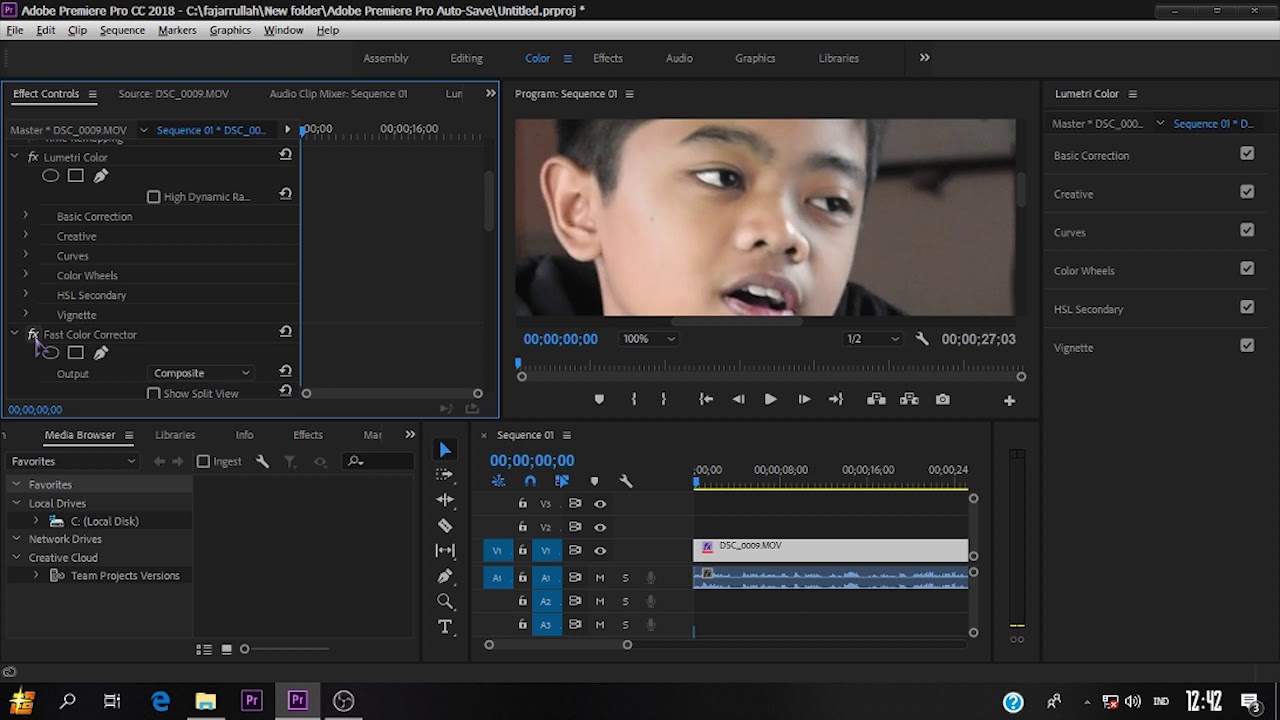Create ellipse mask under Lumetri Color
Viewport: 1280px width, 720px height.
pos(50,176)
